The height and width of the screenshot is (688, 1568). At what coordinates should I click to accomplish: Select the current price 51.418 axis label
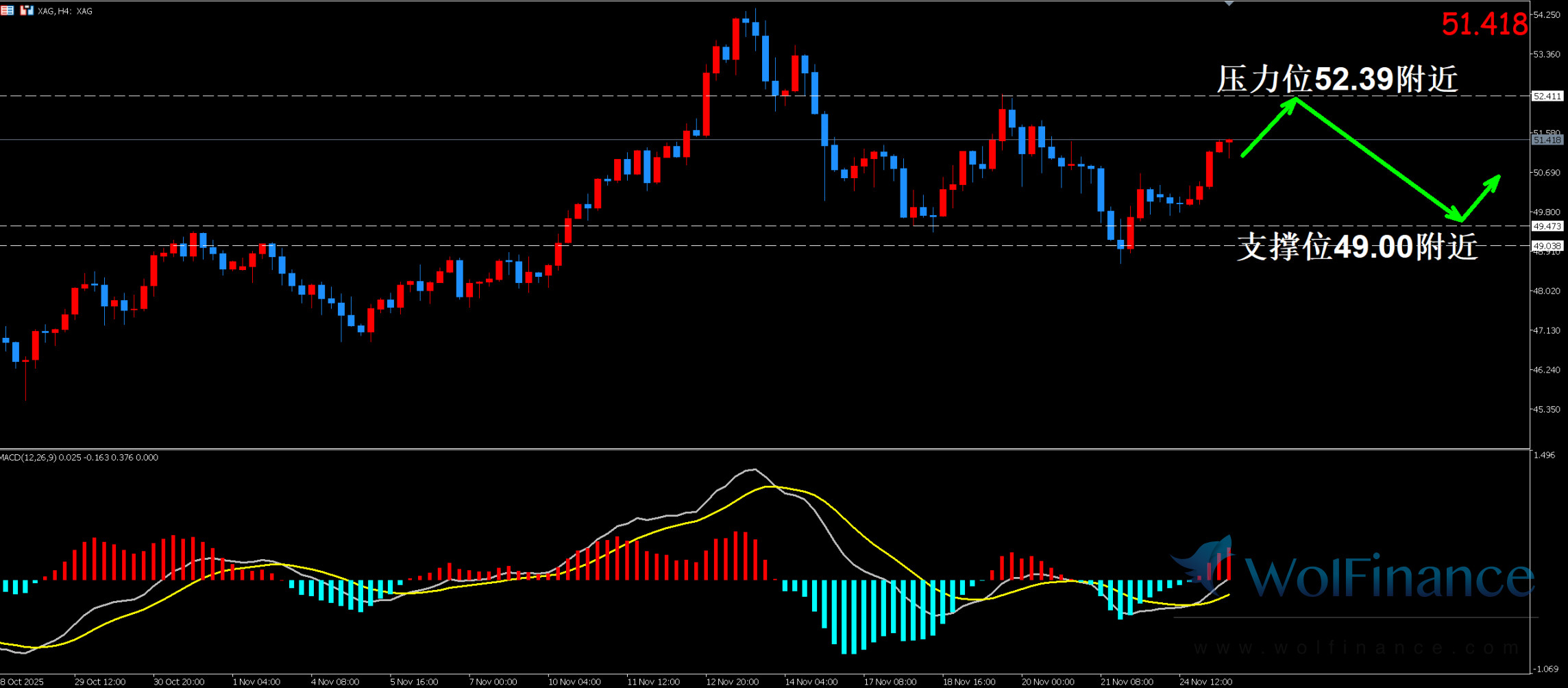pos(1547,140)
